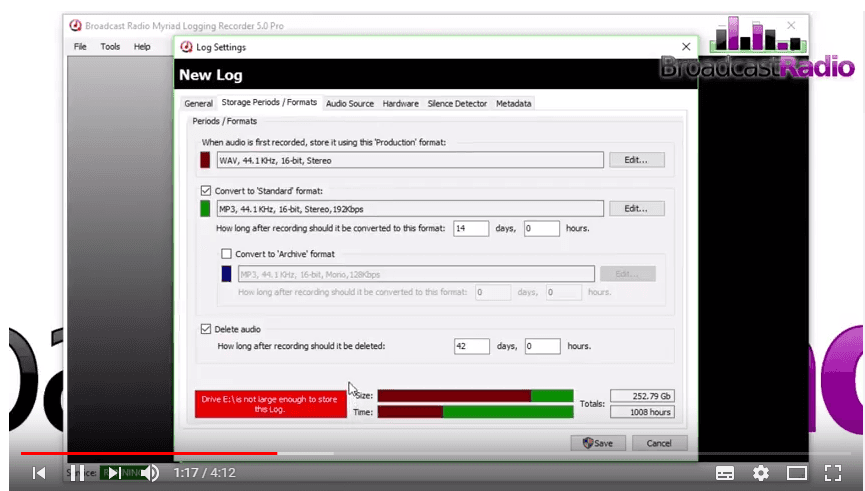865x491 pixels.
Task: Skip to the previous video
Action: (x=39, y=473)
